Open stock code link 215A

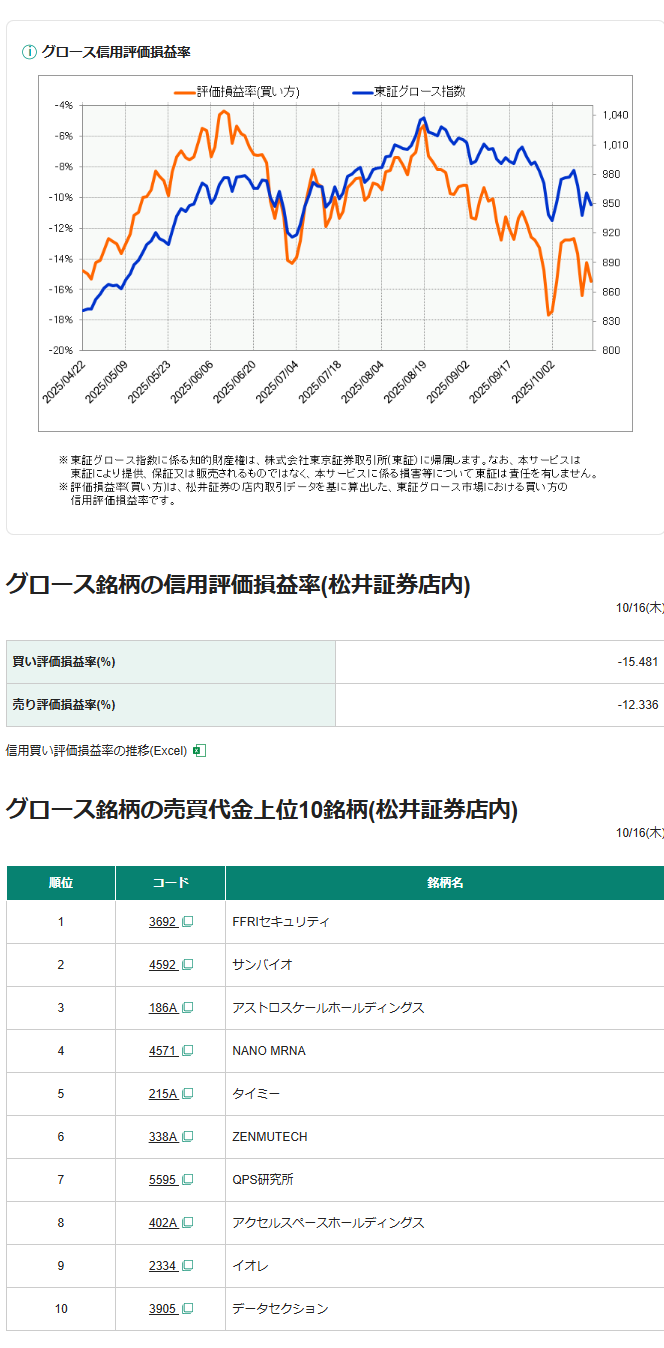[x=162, y=1094]
